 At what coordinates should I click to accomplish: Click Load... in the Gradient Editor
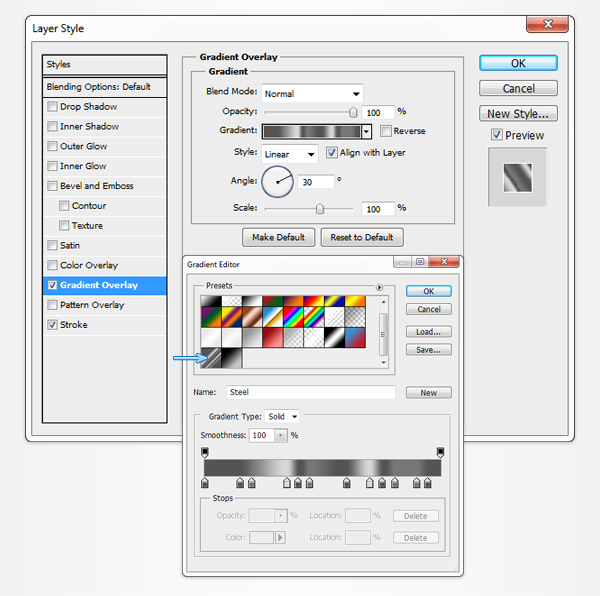pyautogui.click(x=429, y=332)
